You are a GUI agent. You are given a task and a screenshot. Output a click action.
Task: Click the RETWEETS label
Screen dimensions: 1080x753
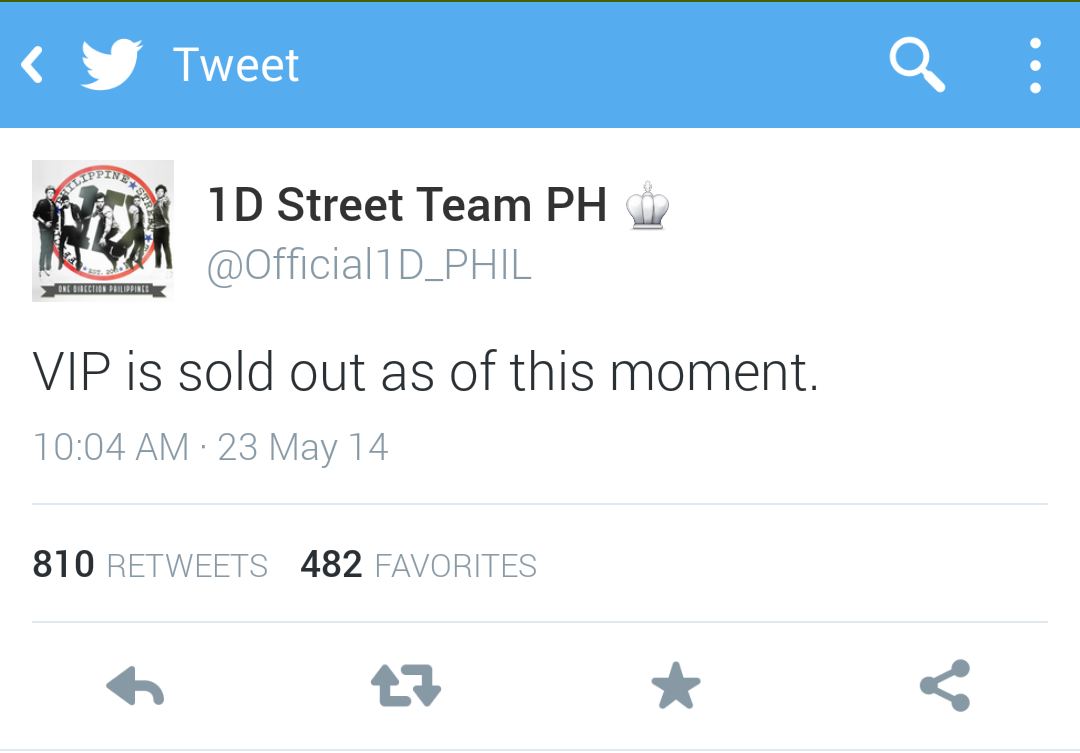(x=187, y=566)
